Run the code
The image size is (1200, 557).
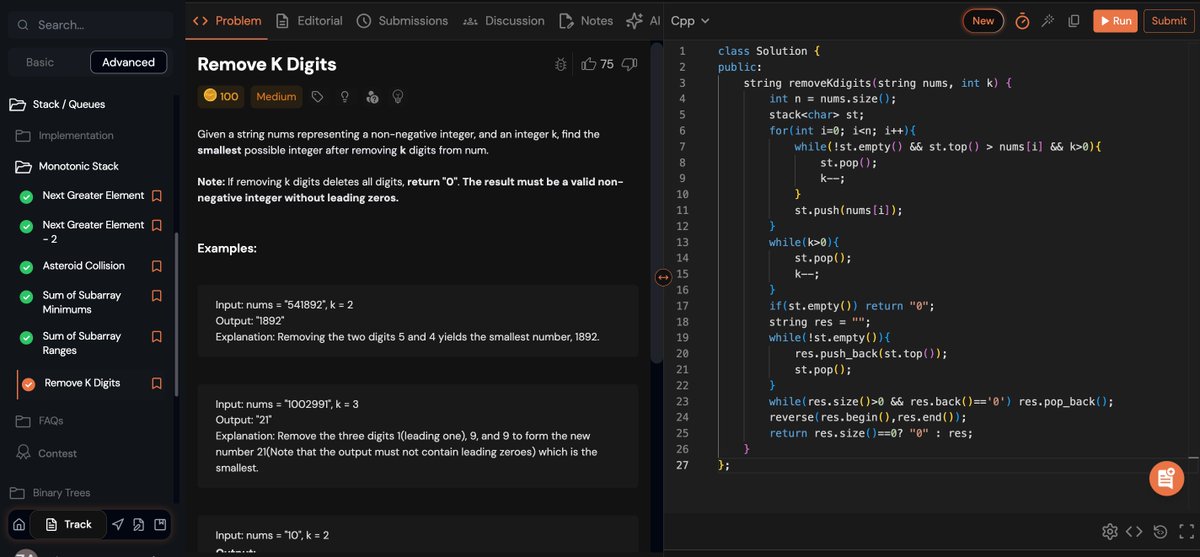click(1115, 20)
